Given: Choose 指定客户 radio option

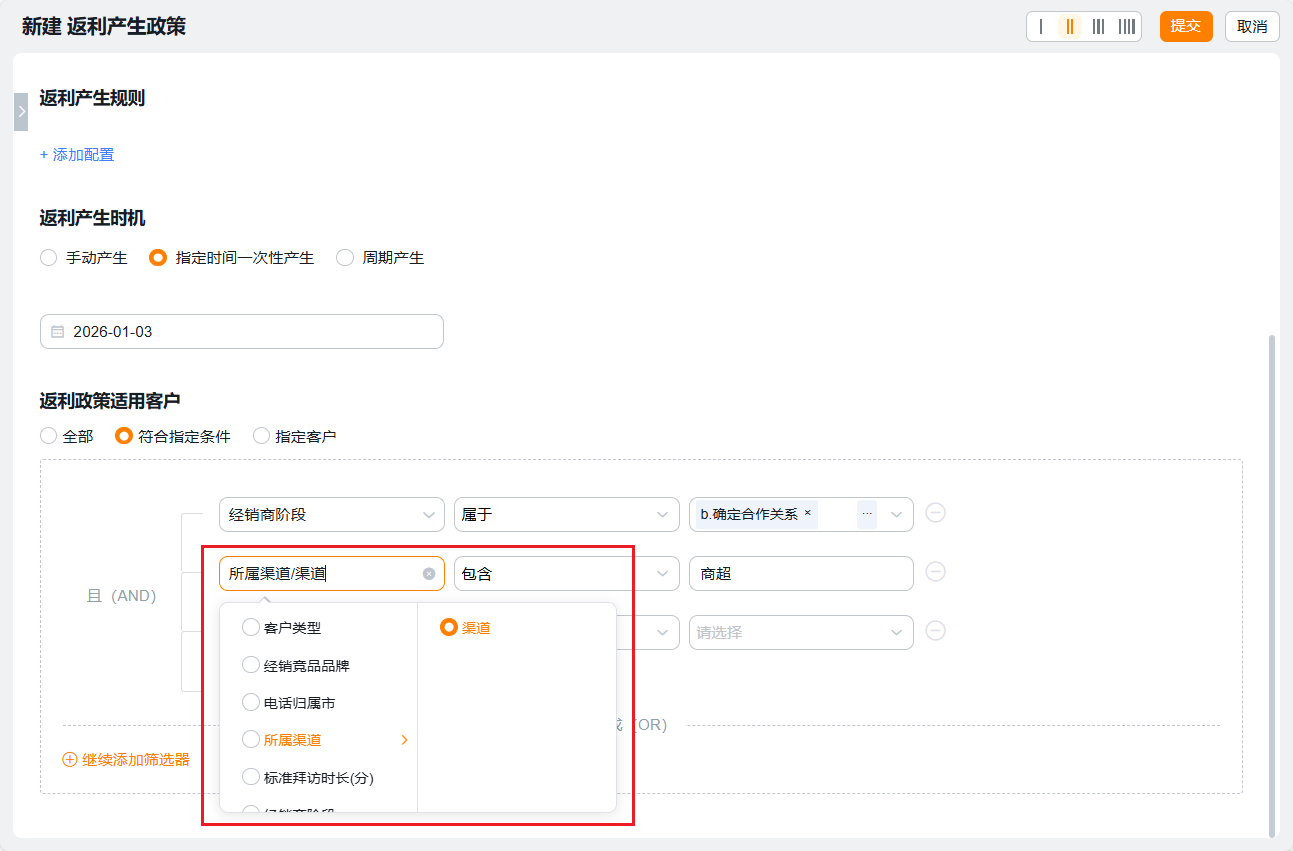Looking at the screenshot, I should pos(261,436).
